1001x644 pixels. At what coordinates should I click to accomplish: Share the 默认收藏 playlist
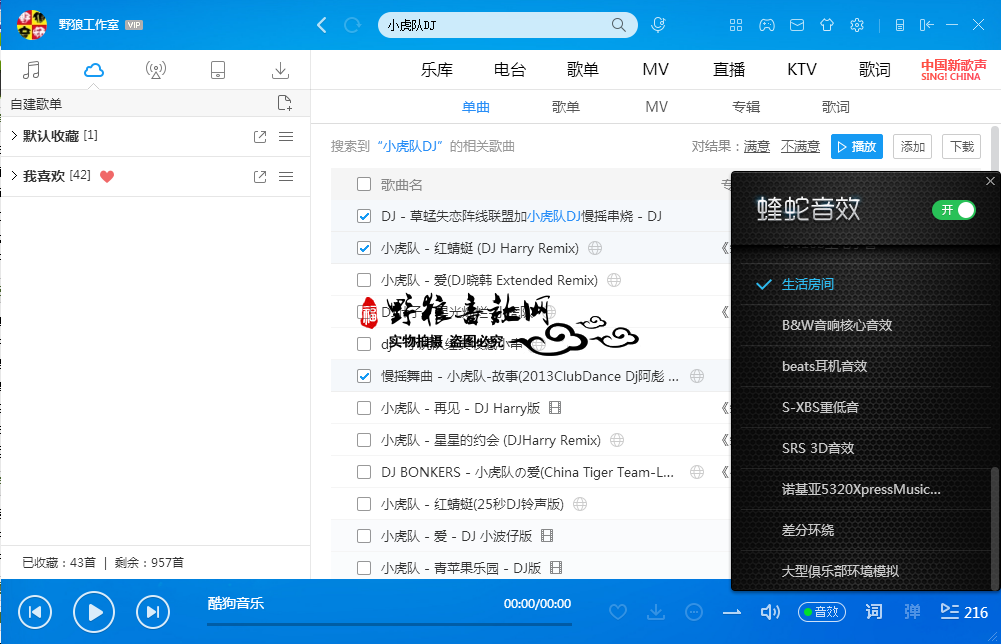point(260,137)
